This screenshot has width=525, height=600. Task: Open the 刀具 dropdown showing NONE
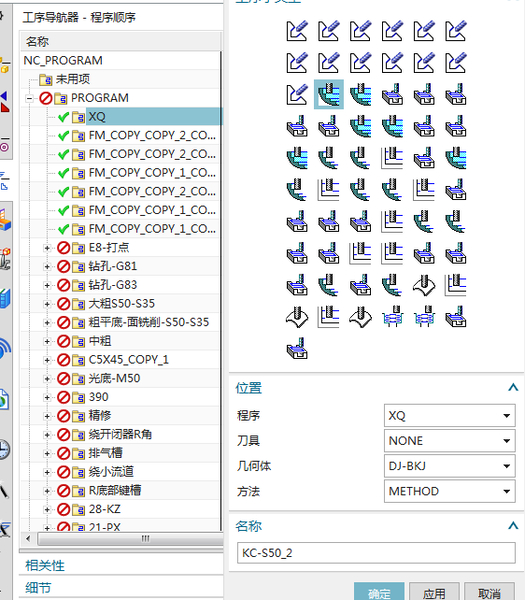point(450,441)
